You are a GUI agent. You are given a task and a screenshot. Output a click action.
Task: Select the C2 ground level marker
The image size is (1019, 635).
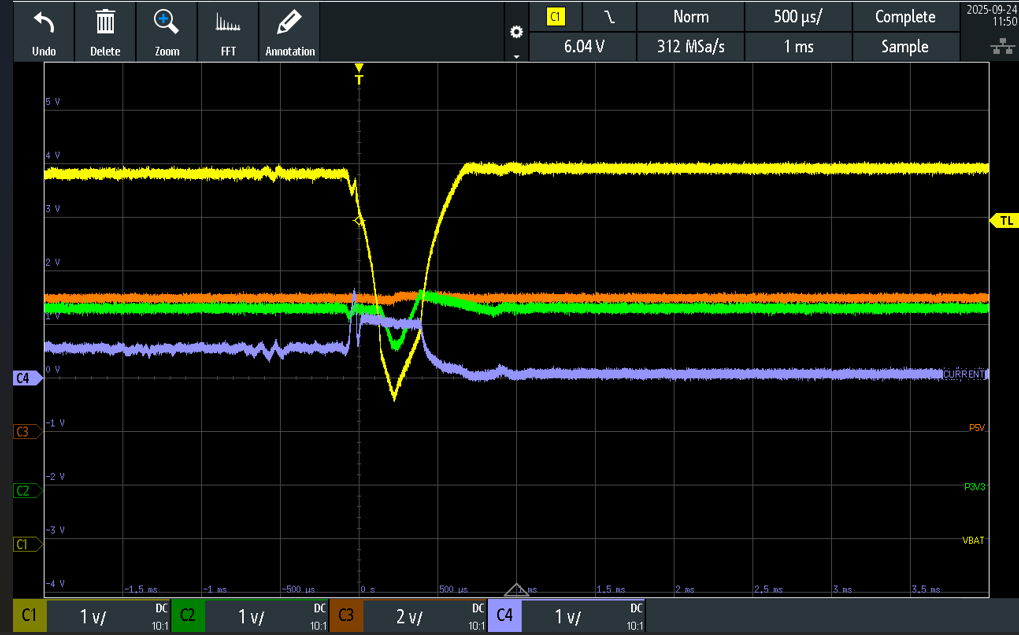pos(27,491)
